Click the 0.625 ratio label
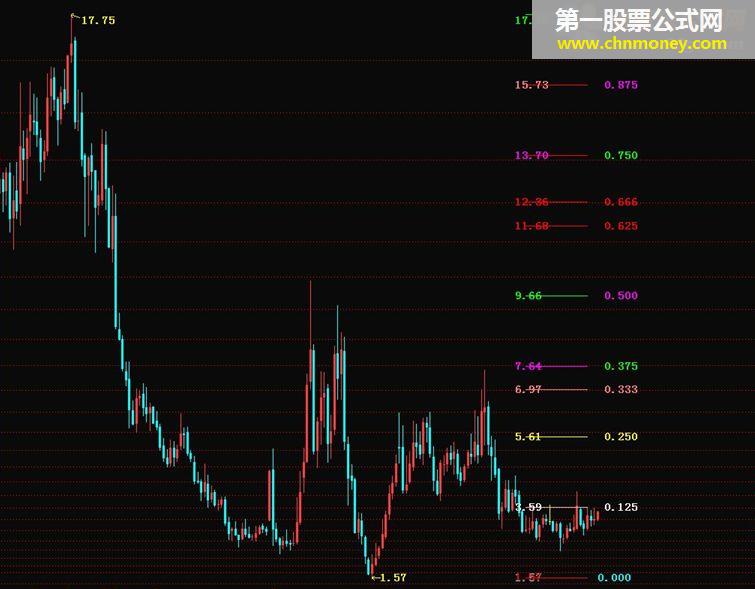Screen dimensions: 755x589 coord(621,226)
